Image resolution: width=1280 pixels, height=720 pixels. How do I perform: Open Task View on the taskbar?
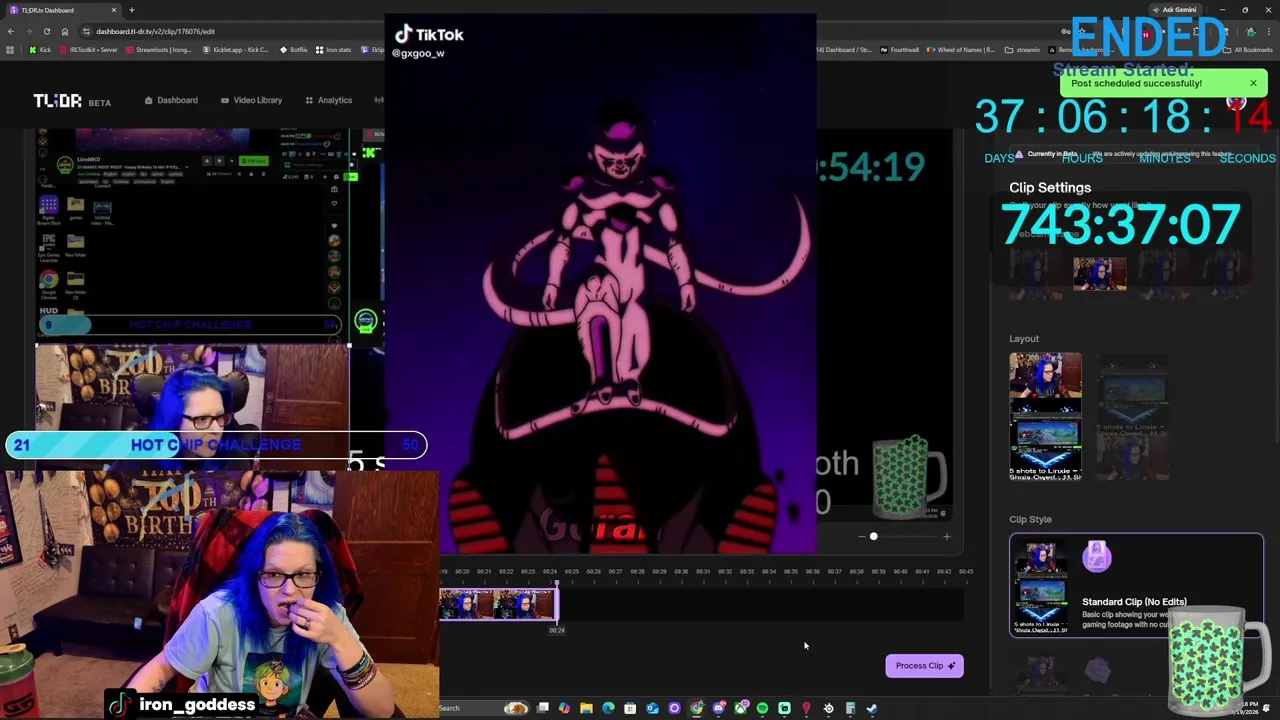click(x=542, y=708)
